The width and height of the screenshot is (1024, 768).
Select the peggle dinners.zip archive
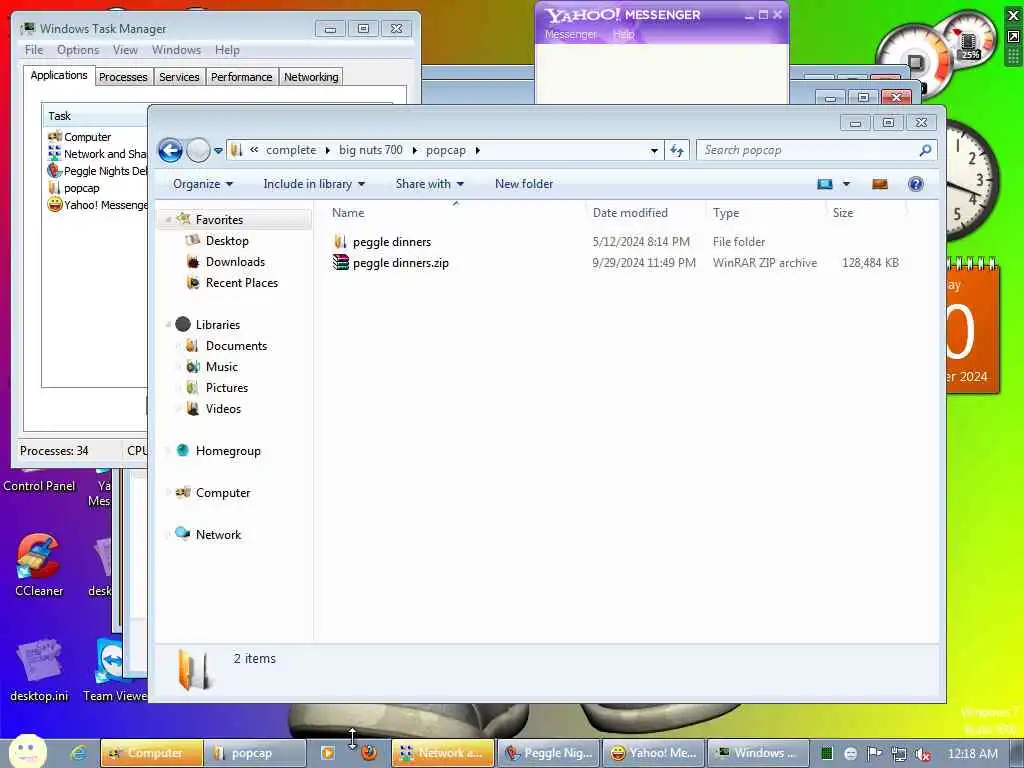[400, 263]
